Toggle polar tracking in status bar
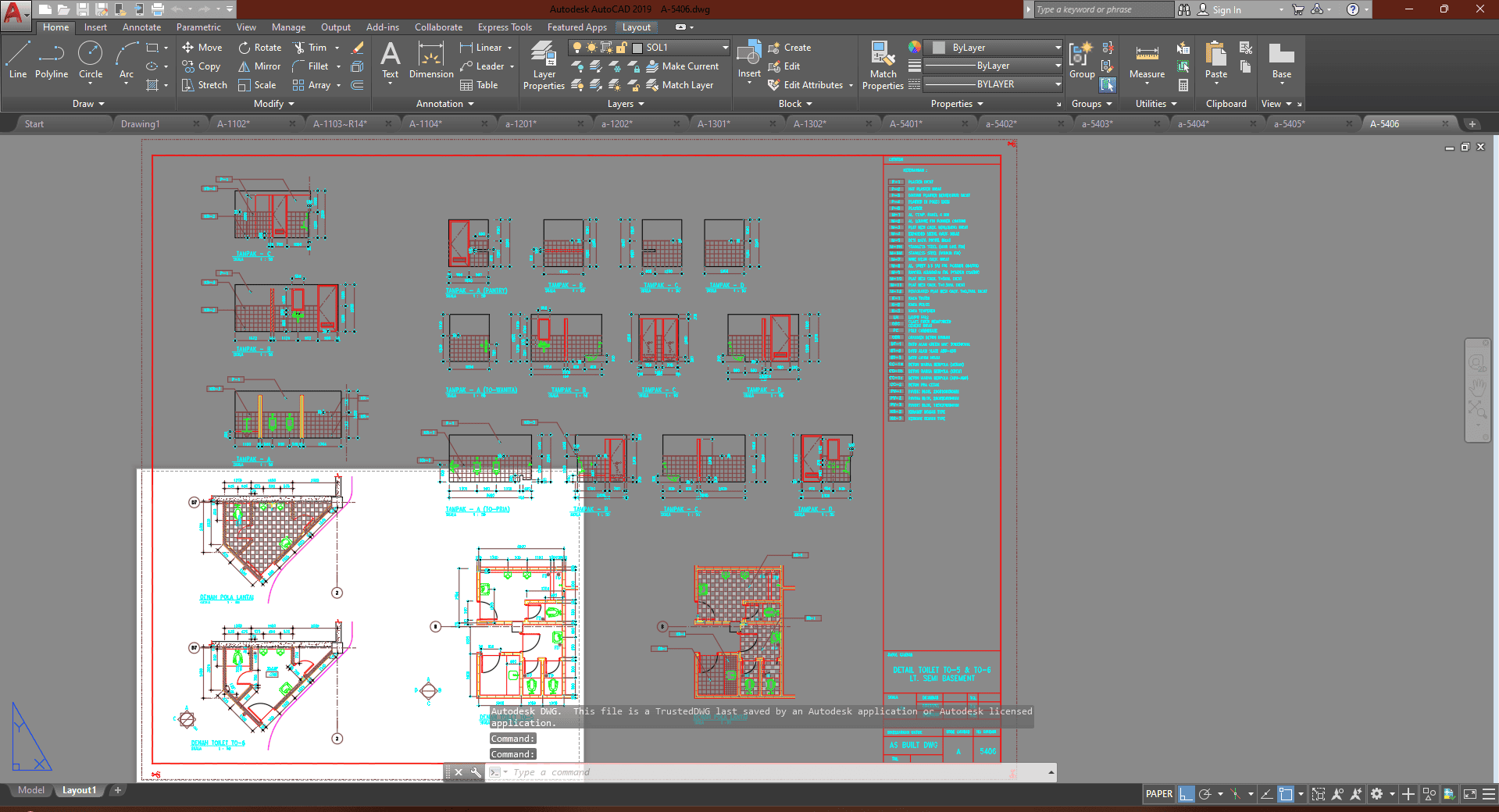The image size is (1499, 812). coord(1205,794)
